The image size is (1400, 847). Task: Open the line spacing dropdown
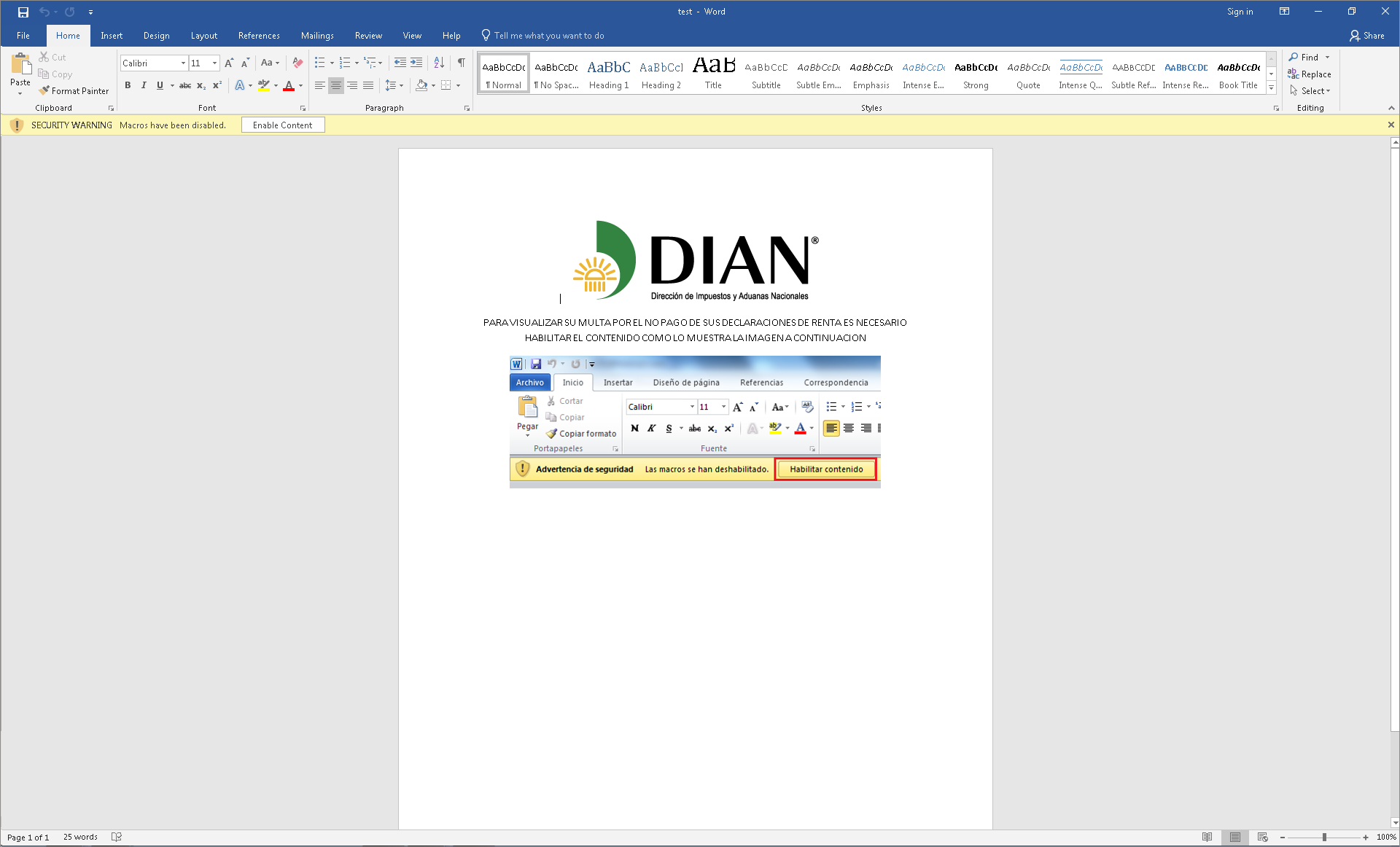point(394,85)
